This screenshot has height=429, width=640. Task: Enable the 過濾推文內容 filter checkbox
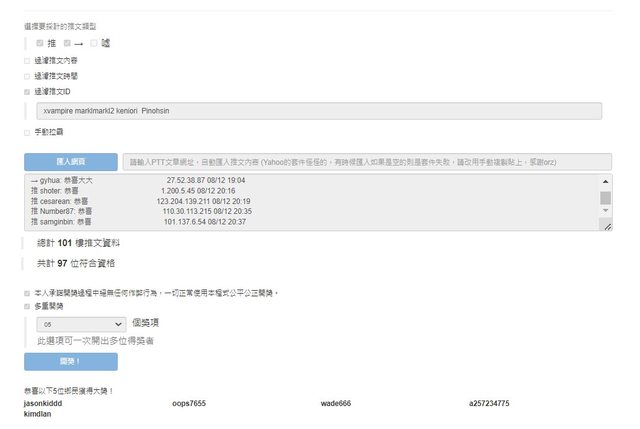27,60
